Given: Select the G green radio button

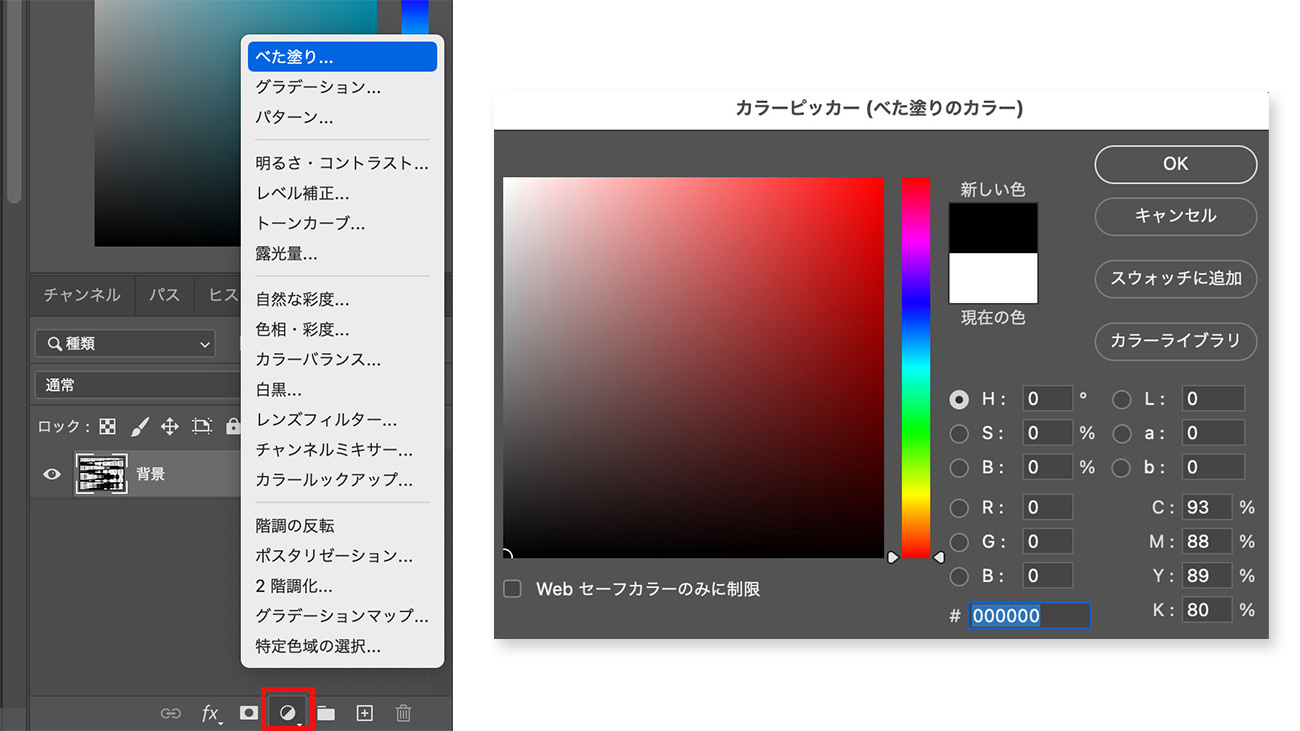Looking at the screenshot, I should click(x=959, y=542).
